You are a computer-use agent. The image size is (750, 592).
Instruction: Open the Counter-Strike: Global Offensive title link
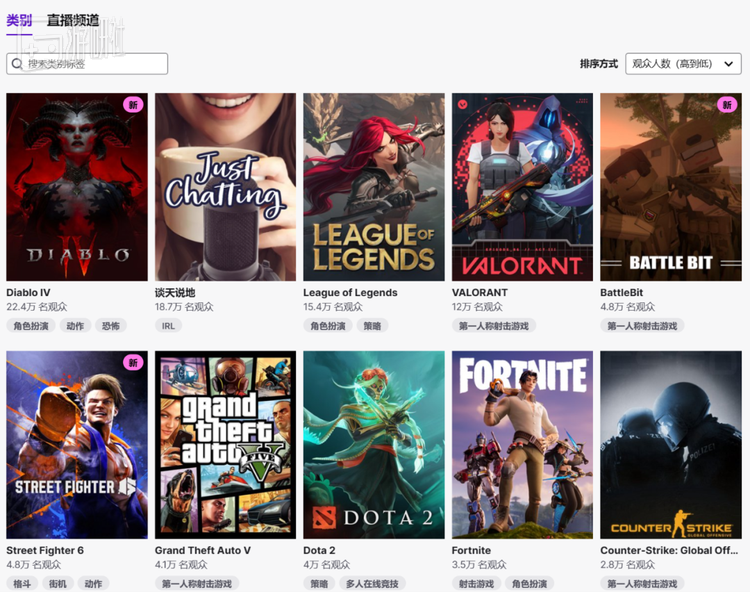[669, 550]
